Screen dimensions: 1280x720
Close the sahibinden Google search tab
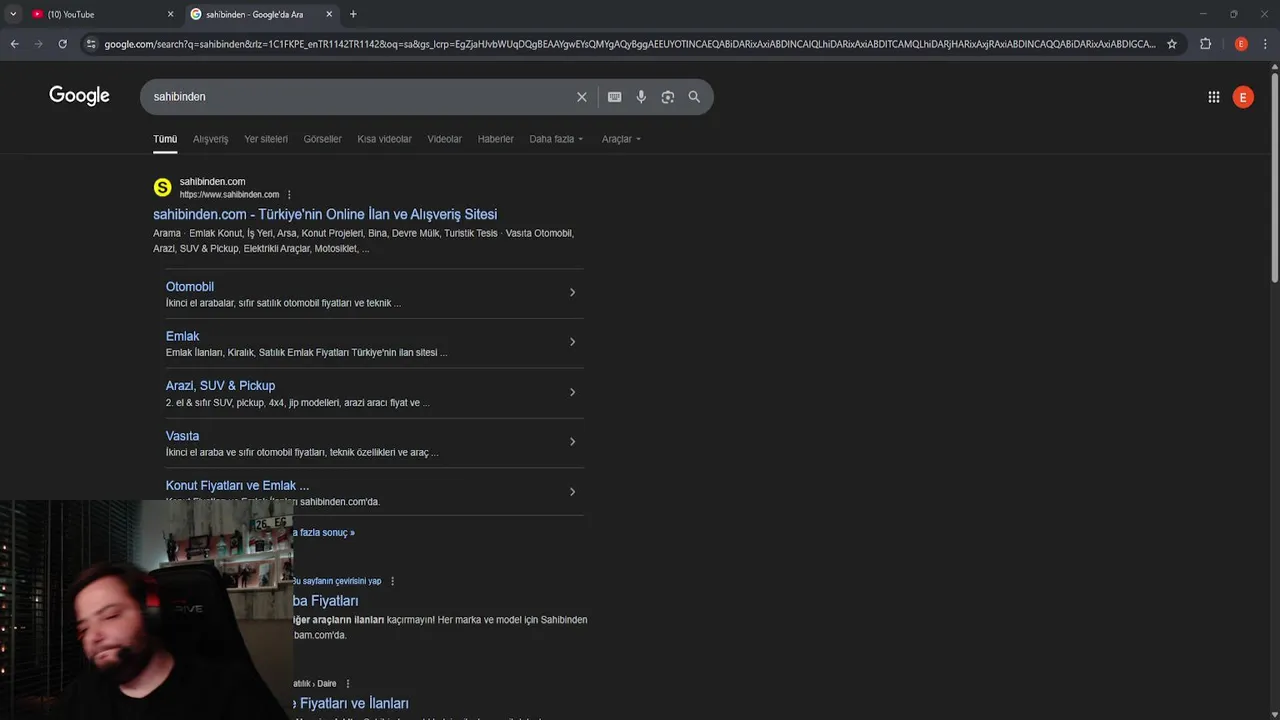329,14
